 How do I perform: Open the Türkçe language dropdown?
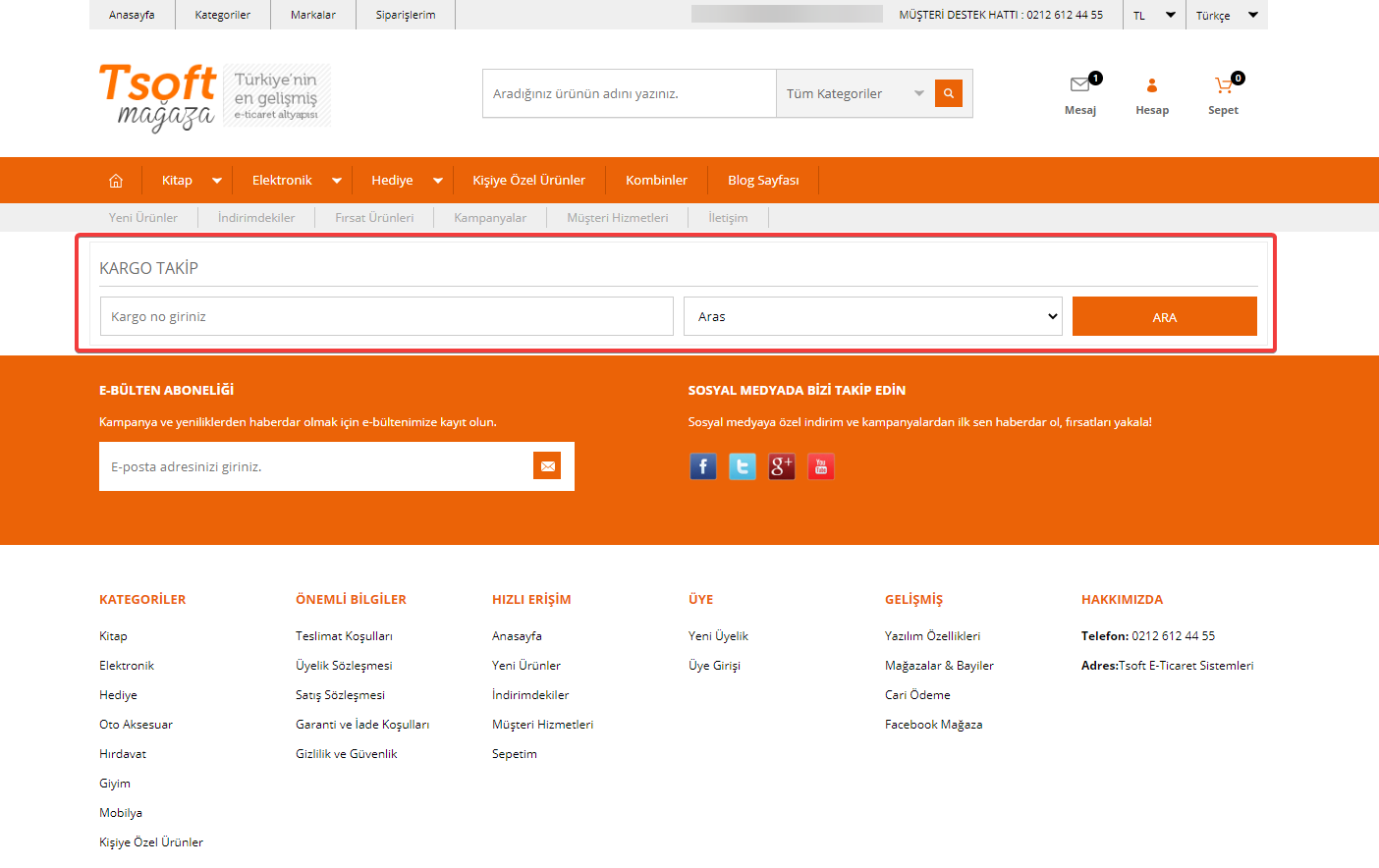1227,15
